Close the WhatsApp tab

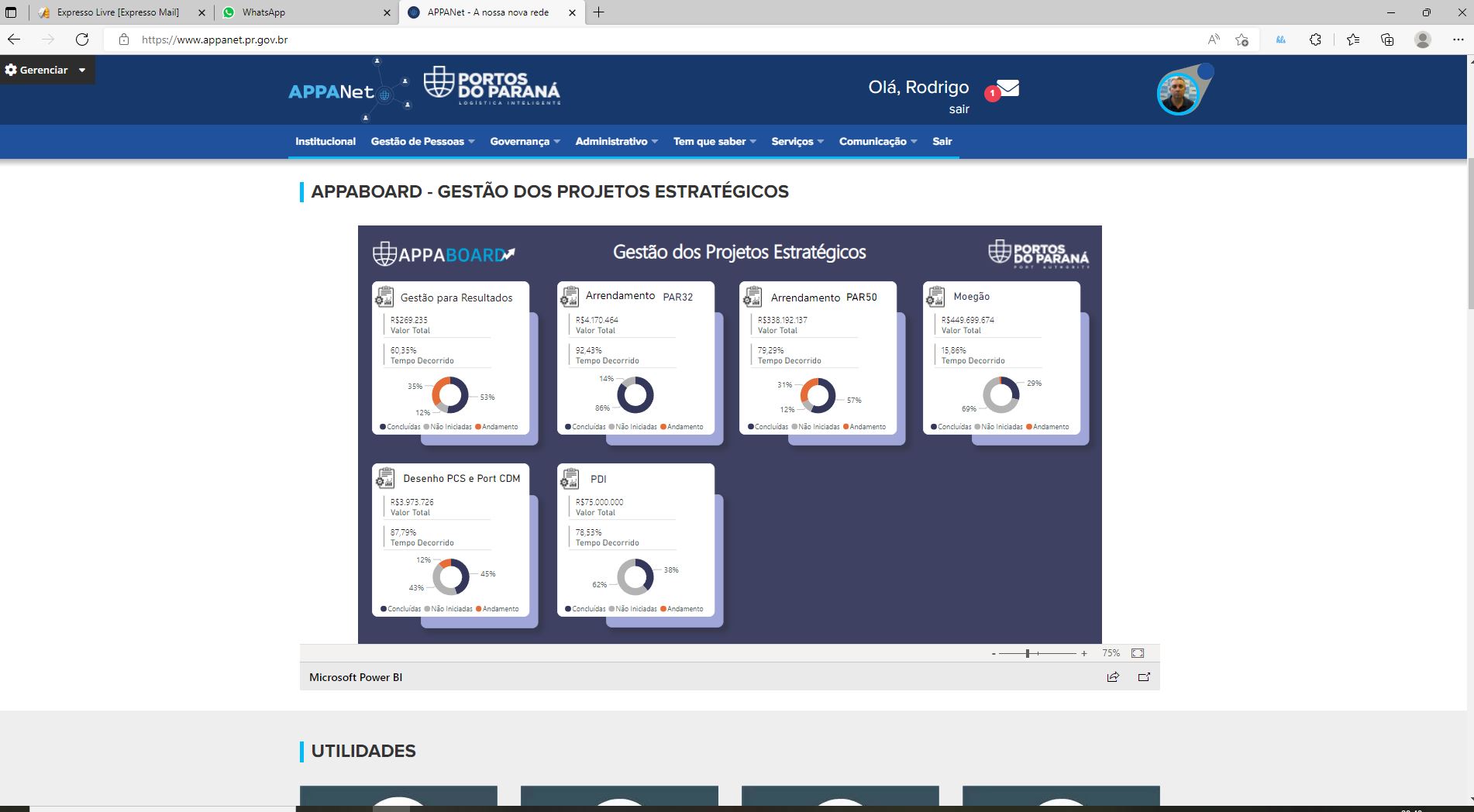point(387,12)
